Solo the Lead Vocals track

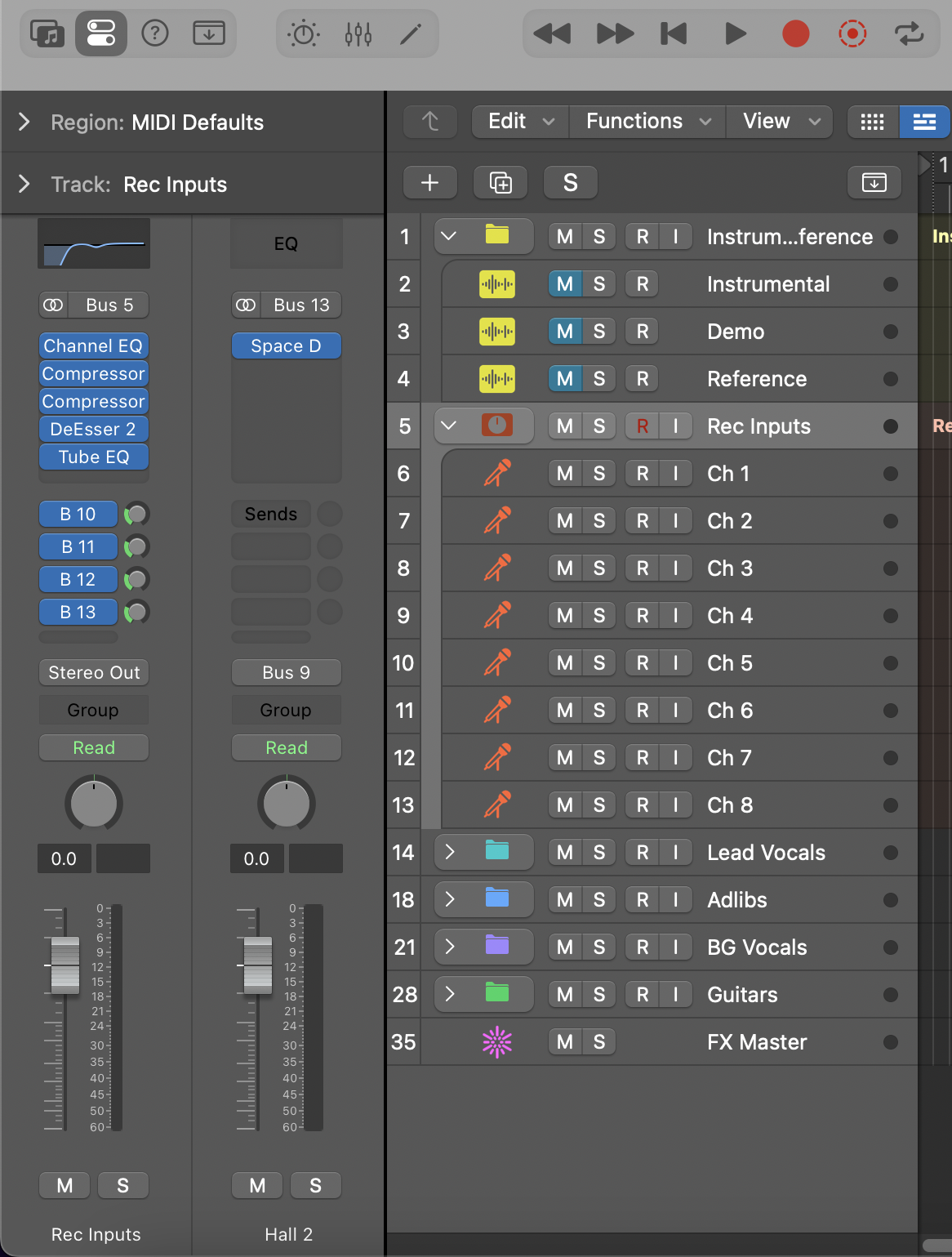point(598,853)
